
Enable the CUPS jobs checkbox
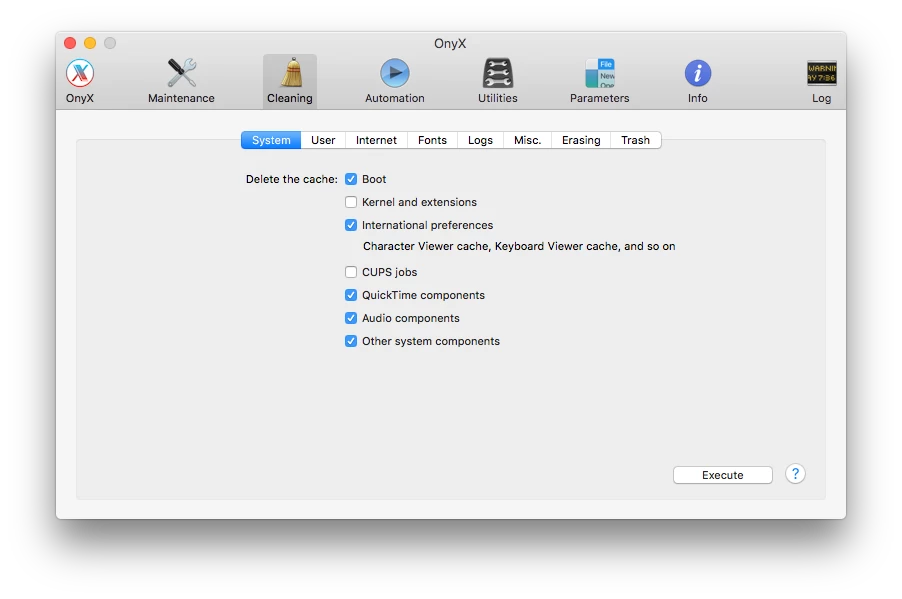point(351,272)
